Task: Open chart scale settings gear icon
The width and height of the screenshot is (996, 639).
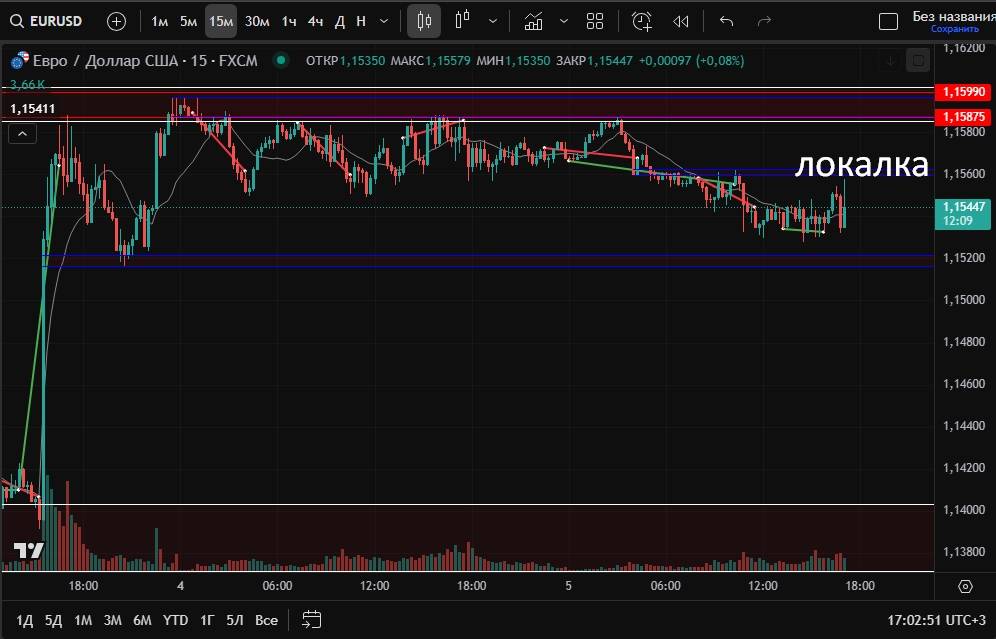Action: pos(965,586)
